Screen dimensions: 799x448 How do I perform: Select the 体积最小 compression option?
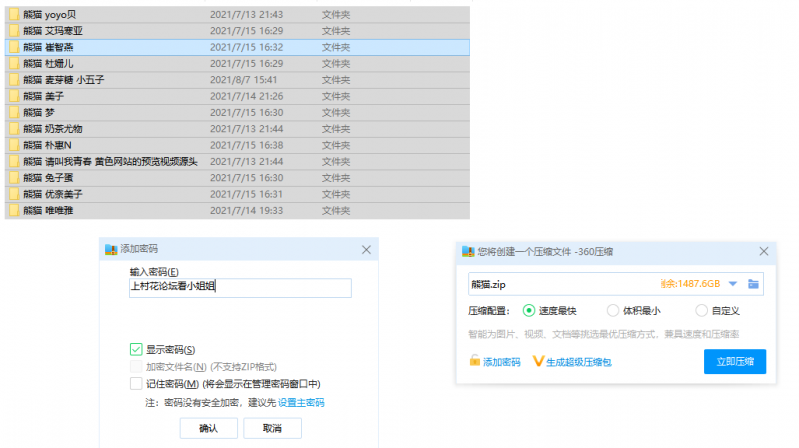coord(613,310)
